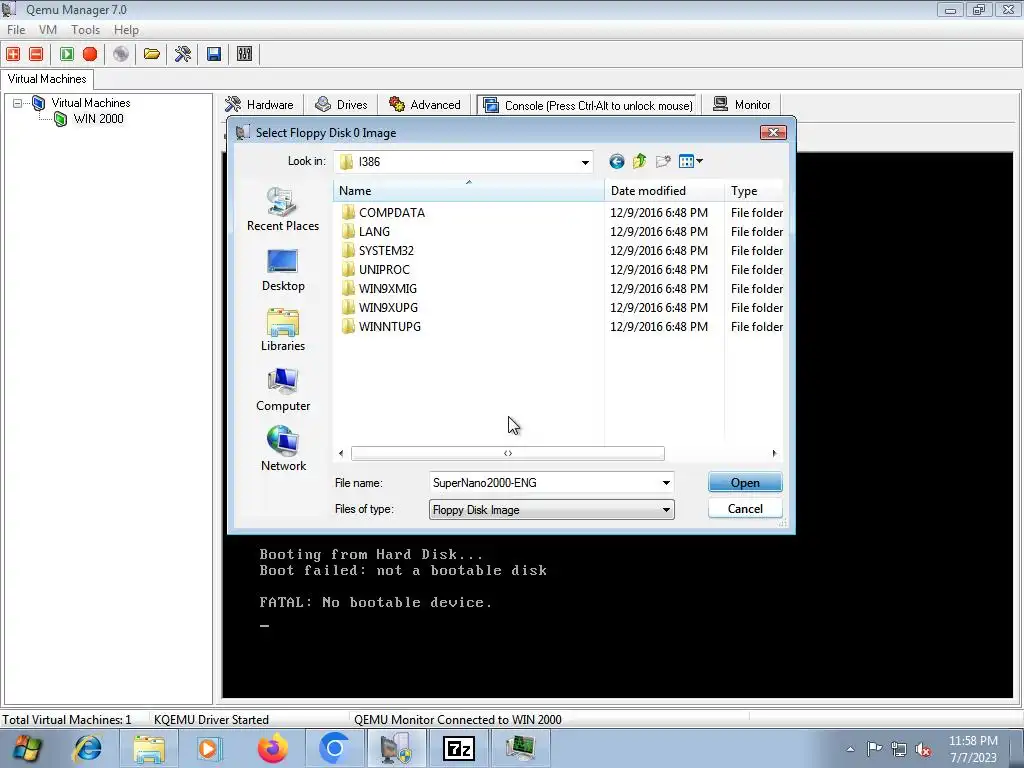Go up one folder level icon

(x=639, y=161)
